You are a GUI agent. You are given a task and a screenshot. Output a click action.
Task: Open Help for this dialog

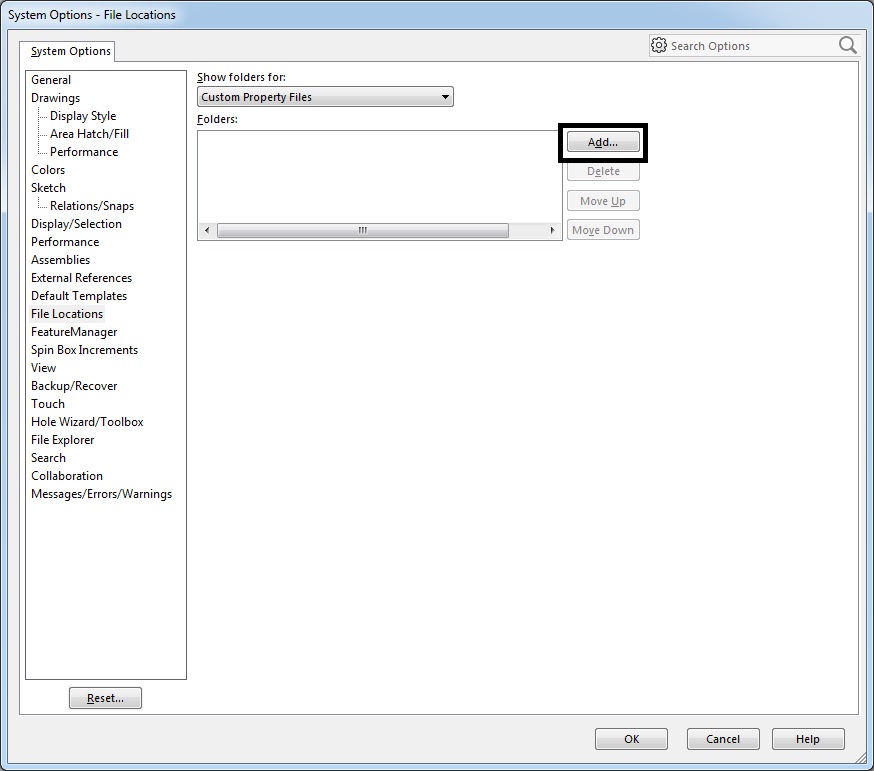[807, 739]
